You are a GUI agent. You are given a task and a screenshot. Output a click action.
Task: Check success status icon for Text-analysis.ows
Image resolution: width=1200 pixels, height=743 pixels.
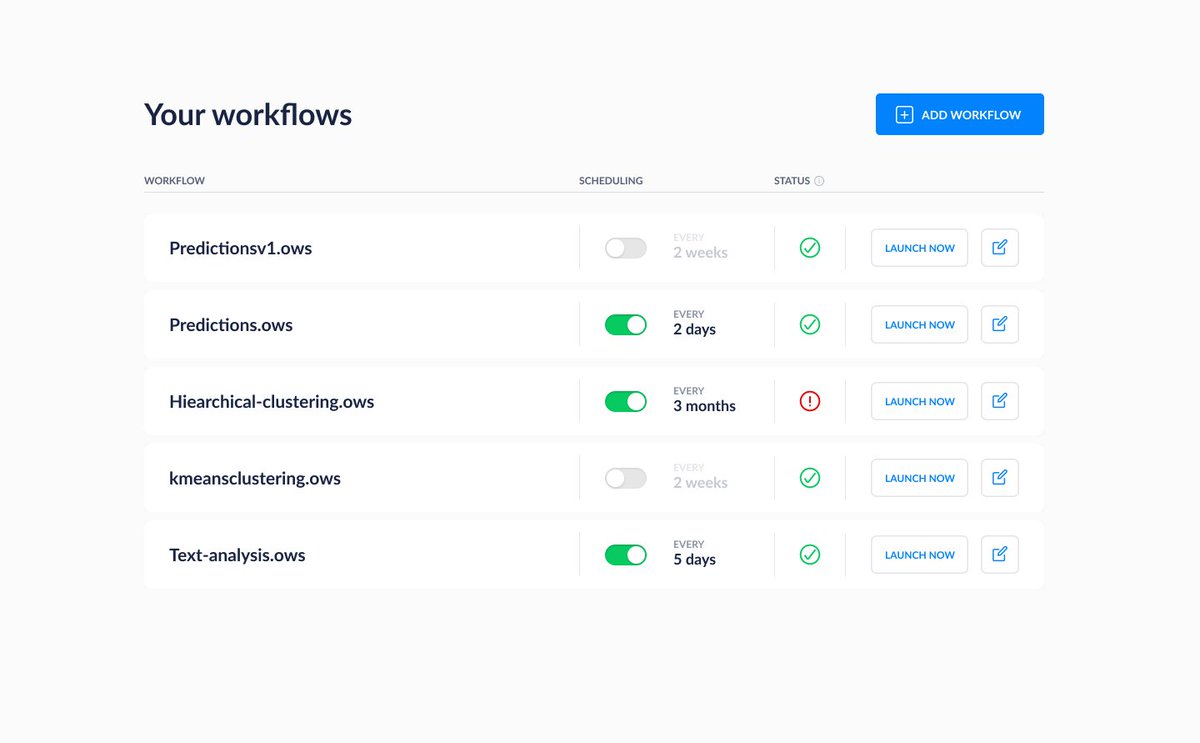pyautogui.click(x=810, y=555)
